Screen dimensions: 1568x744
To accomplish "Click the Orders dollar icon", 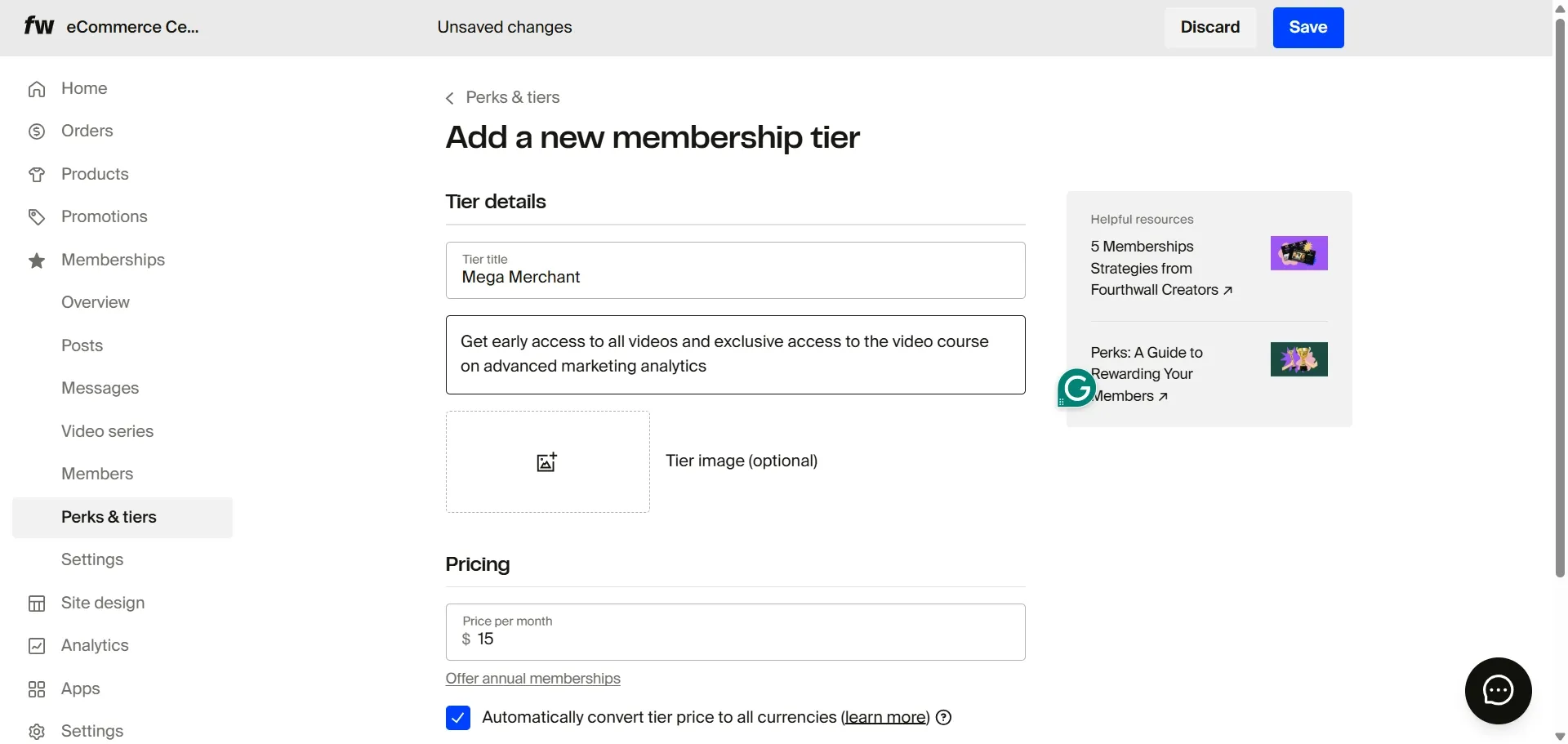I will [x=37, y=131].
